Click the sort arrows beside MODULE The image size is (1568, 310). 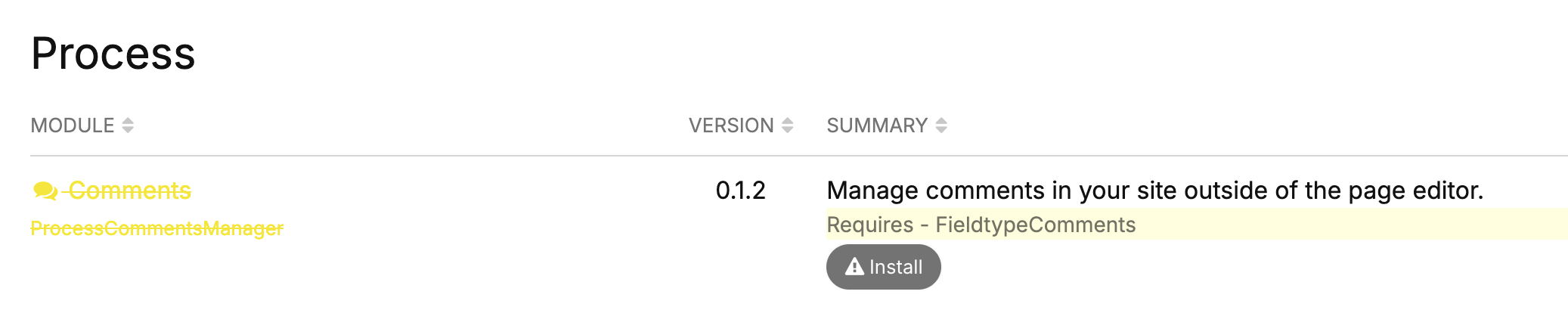128,126
